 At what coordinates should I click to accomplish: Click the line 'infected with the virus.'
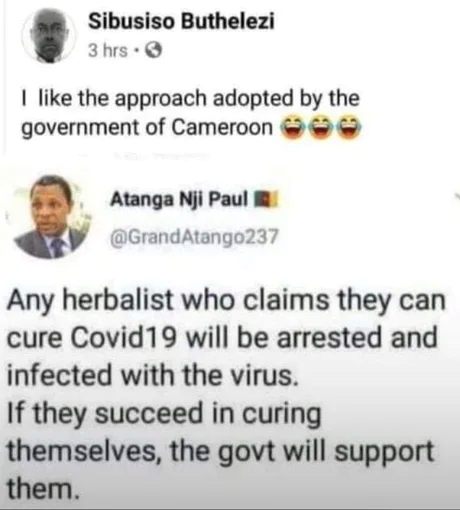152,375
